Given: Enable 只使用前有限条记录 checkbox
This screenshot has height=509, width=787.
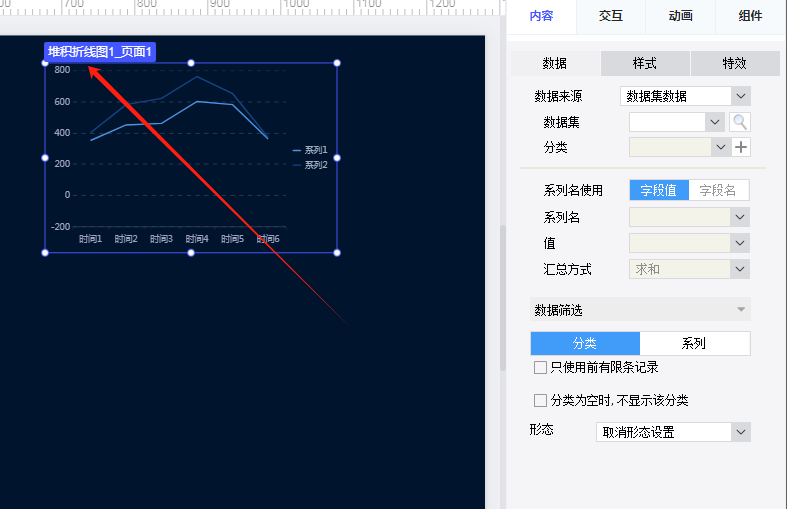Looking at the screenshot, I should 541,367.
